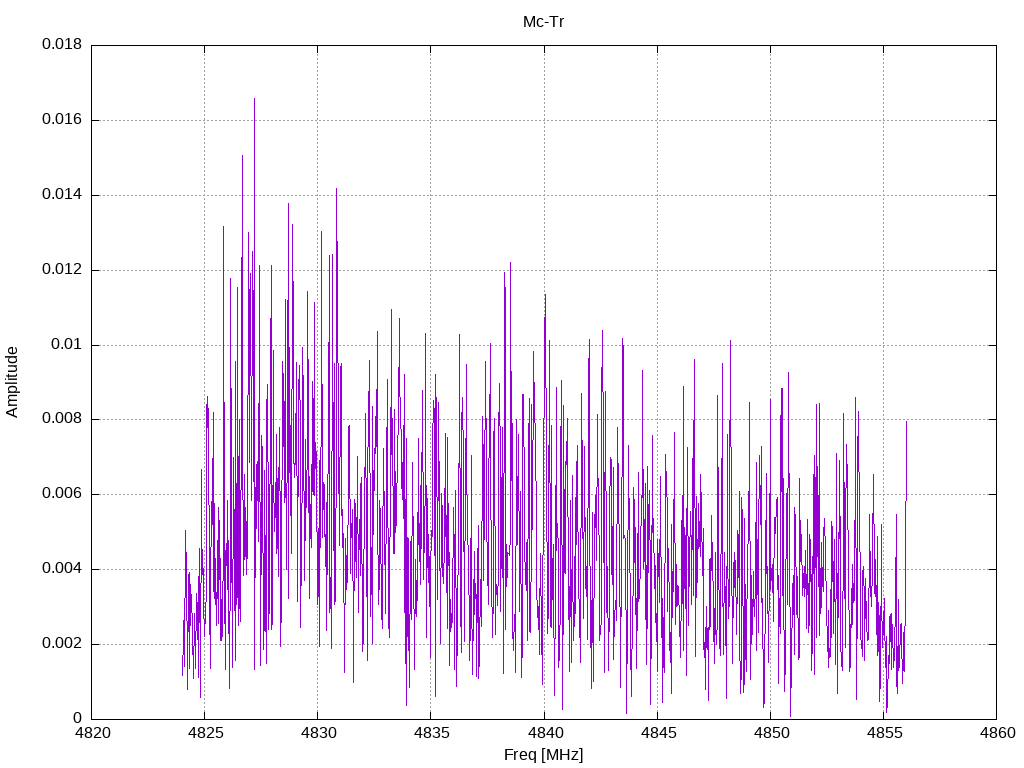The height and width of the screenshot is (768, 1024).
Task: Click y-axis tick value 0.006
Action: click(62, 494)
